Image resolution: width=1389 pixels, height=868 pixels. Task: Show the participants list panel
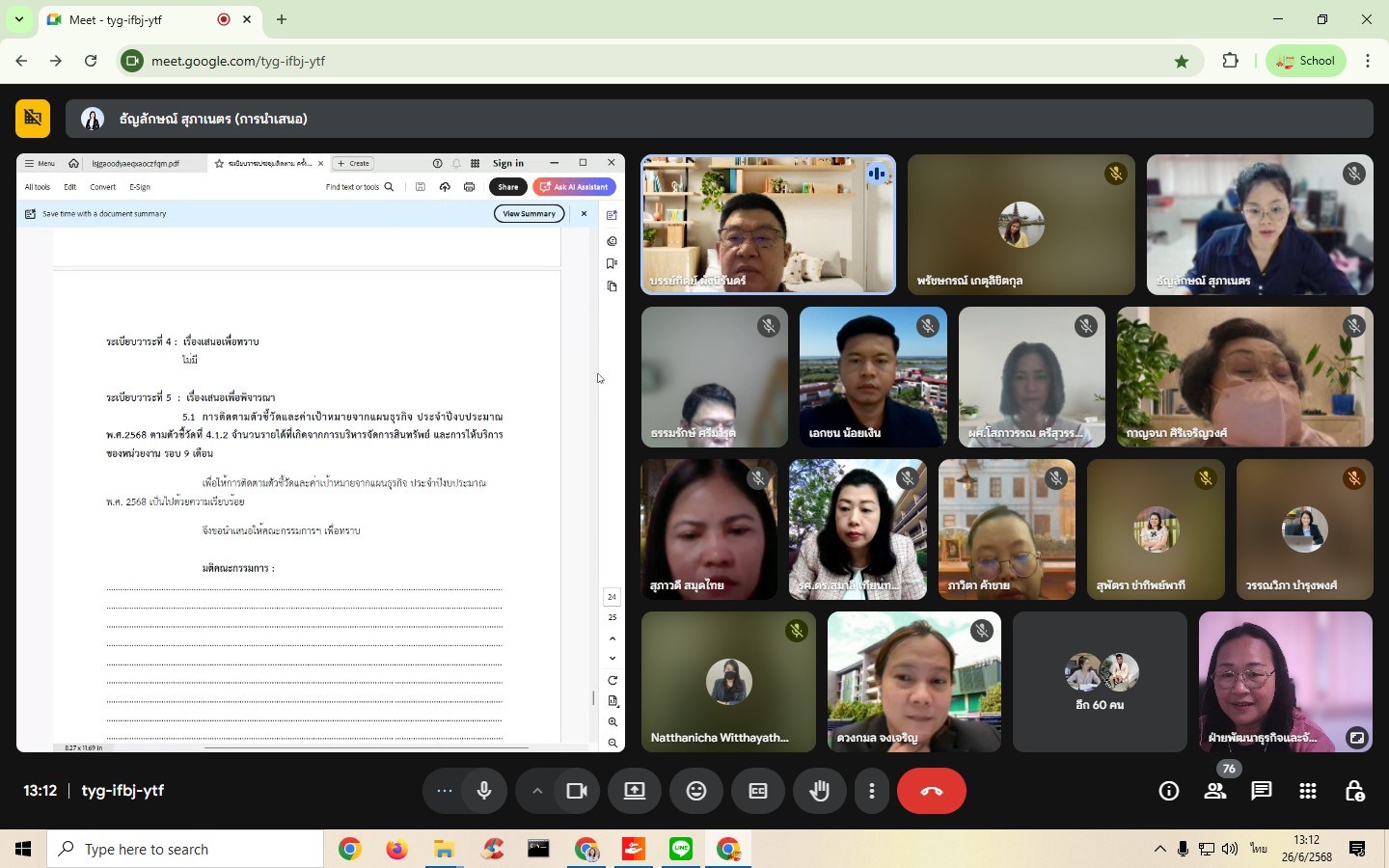tap(1215, 791)
